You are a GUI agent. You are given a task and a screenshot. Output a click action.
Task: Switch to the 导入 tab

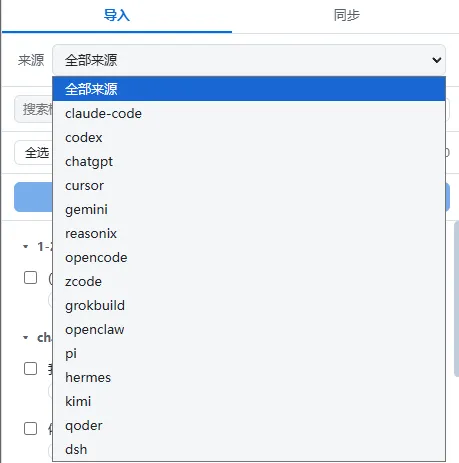pyautogui.click(x=117, y=15)
